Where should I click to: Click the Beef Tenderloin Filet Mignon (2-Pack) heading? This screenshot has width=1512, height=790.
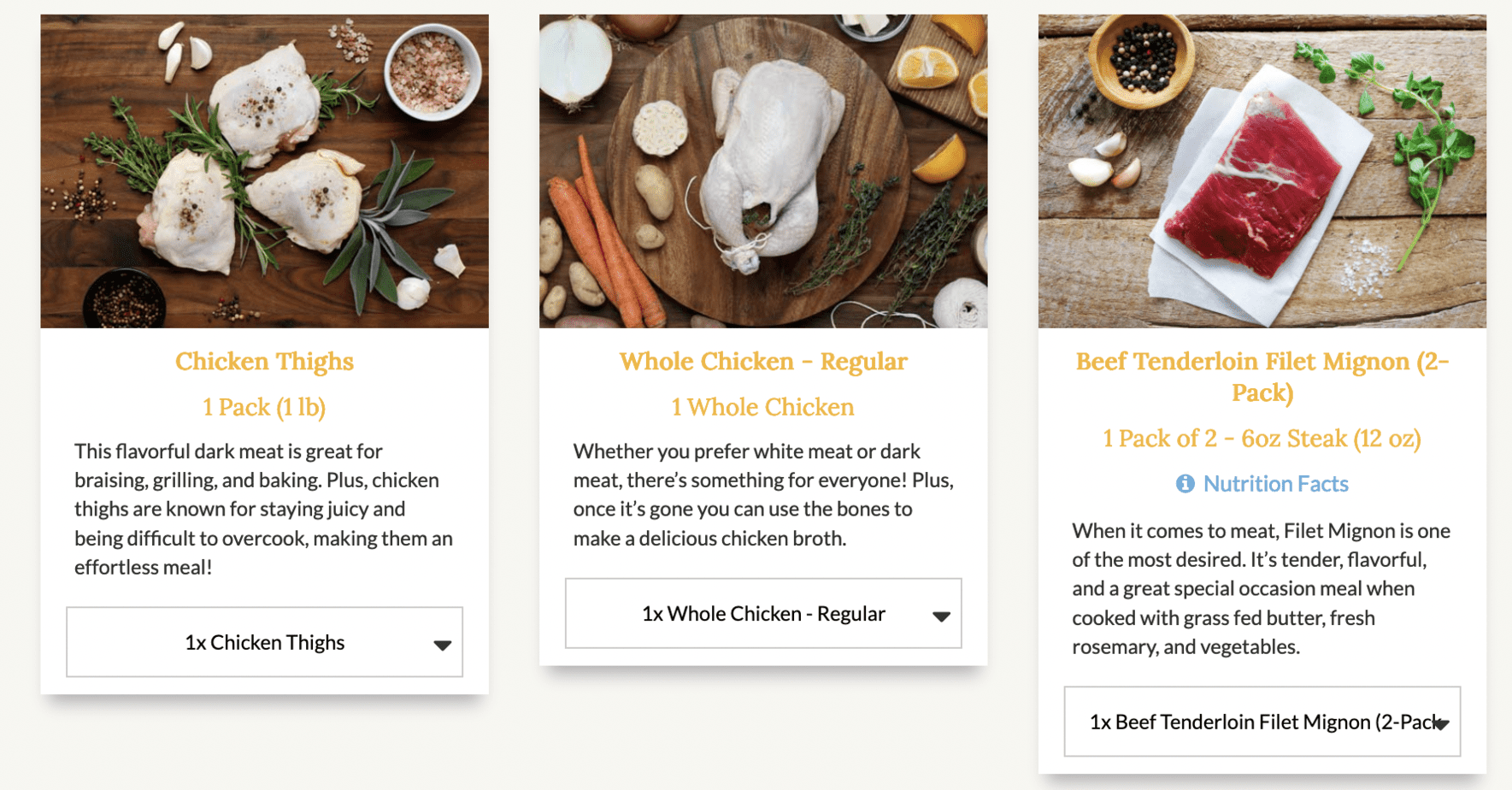1262,376
